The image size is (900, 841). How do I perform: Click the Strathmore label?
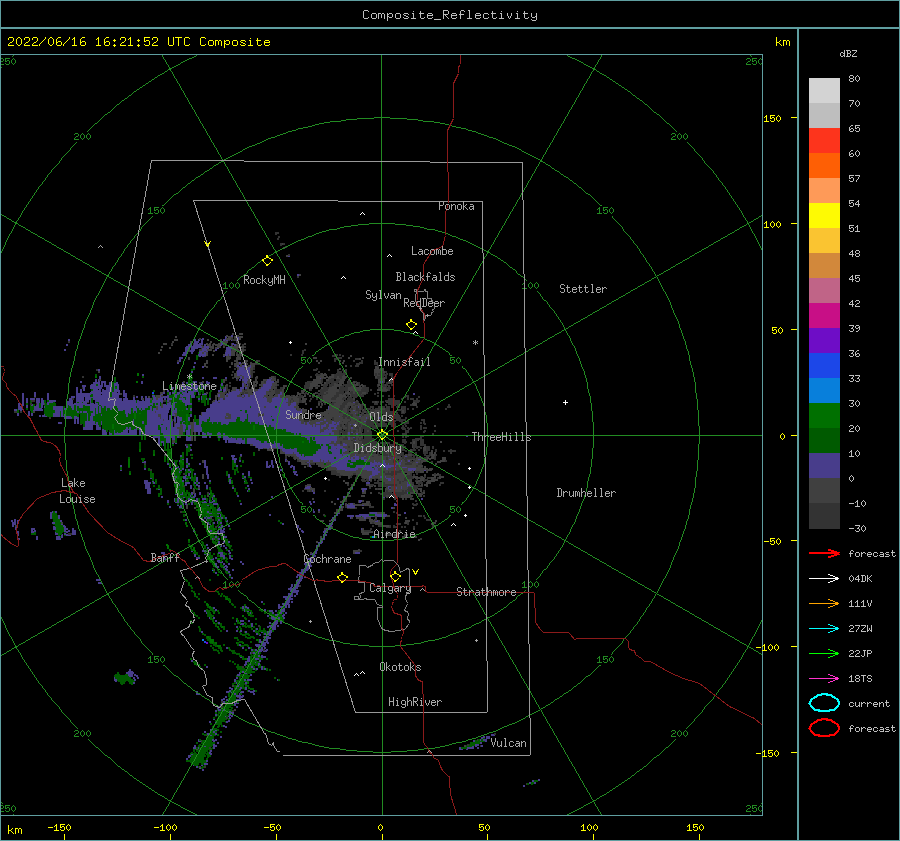click(x=486, y=592)
